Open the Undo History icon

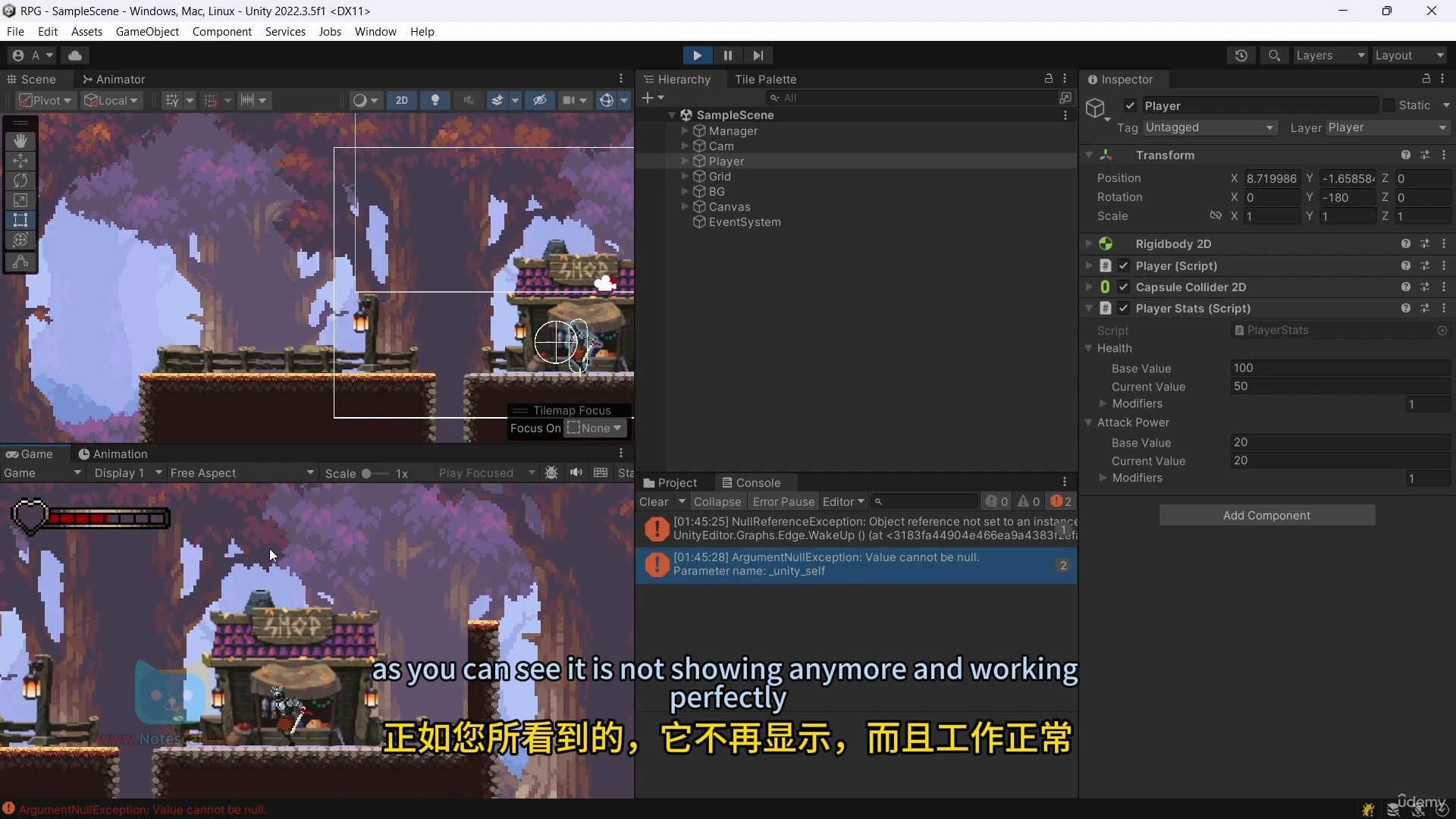coord(1241,55)
